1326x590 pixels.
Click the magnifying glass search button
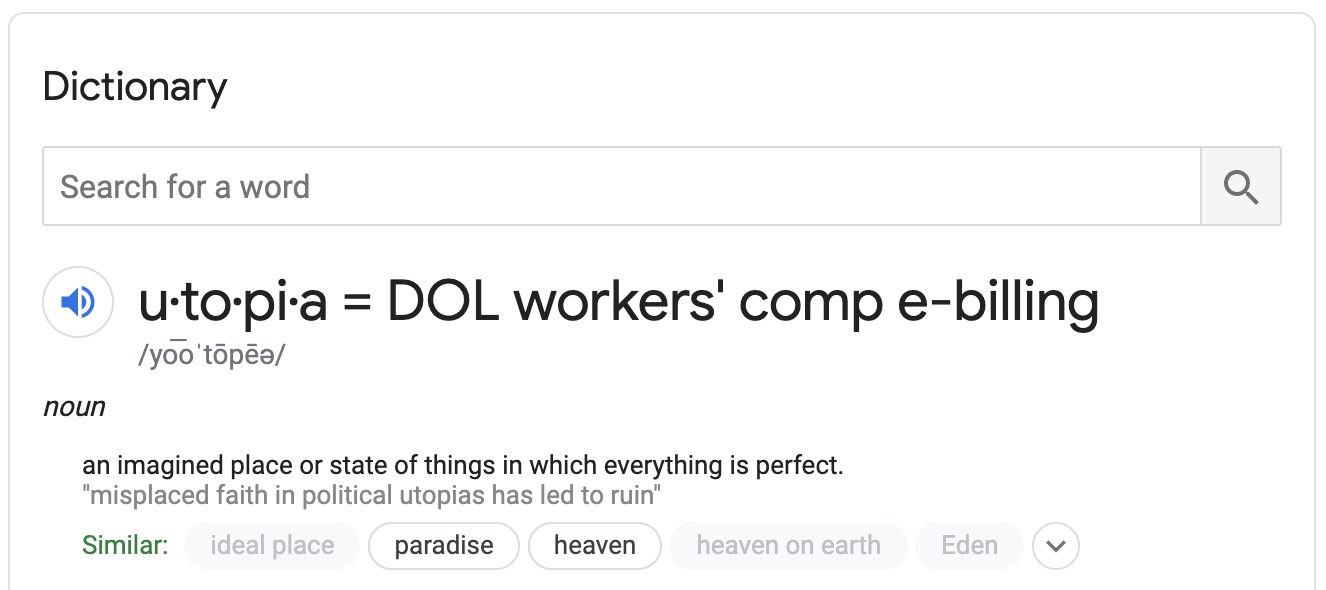pos(1240,187)
